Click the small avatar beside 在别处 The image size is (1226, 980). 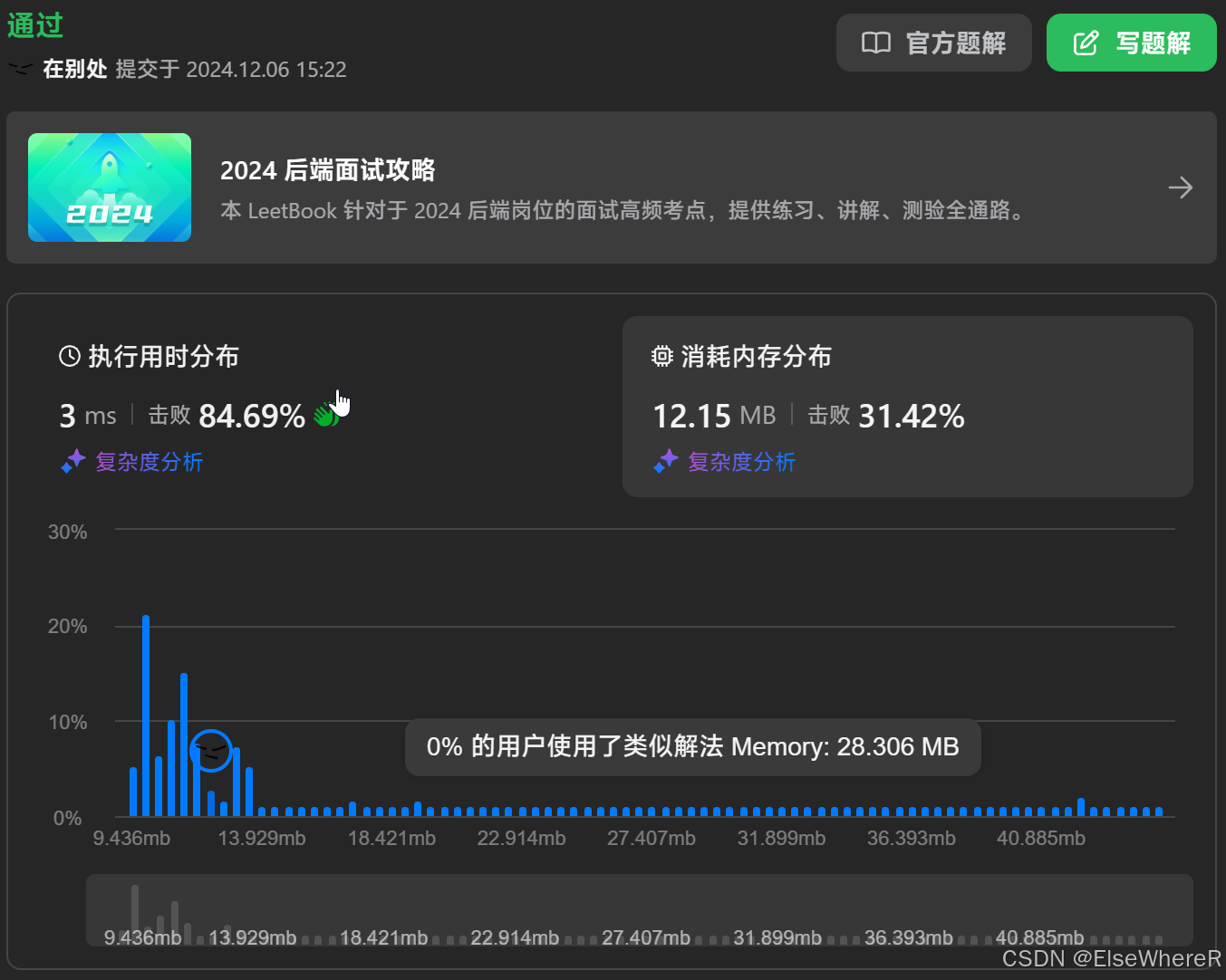[x=20, y=69]
